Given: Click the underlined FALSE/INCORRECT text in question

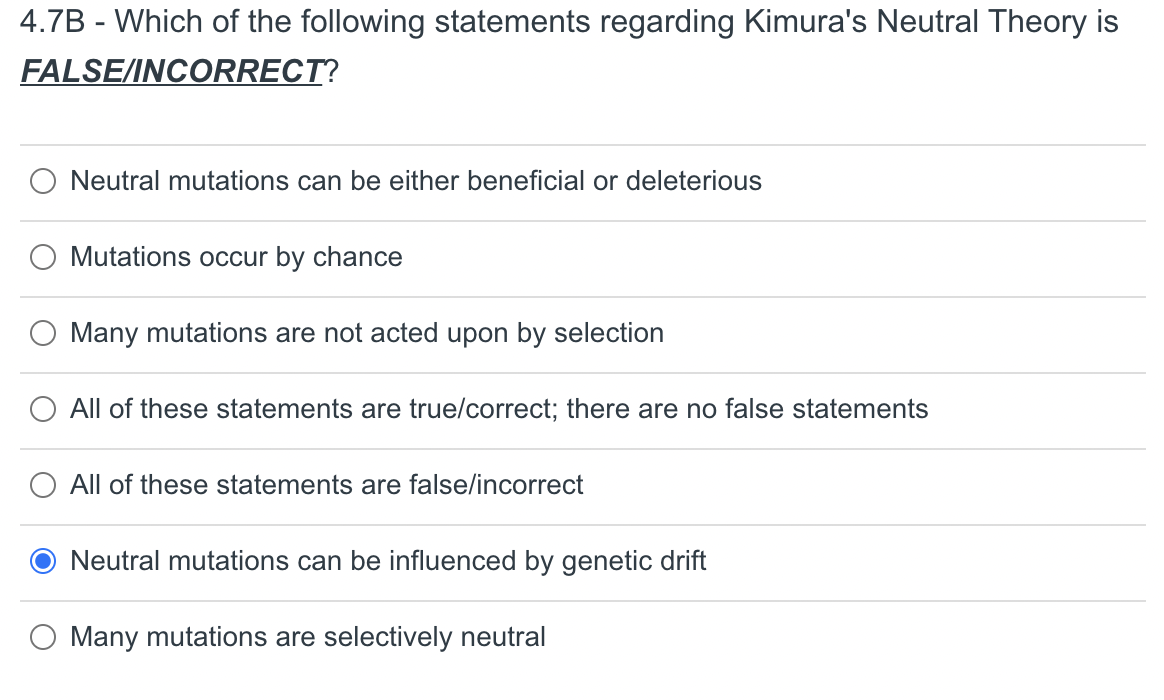Looking at the screenshot, I should coord(171,72).
